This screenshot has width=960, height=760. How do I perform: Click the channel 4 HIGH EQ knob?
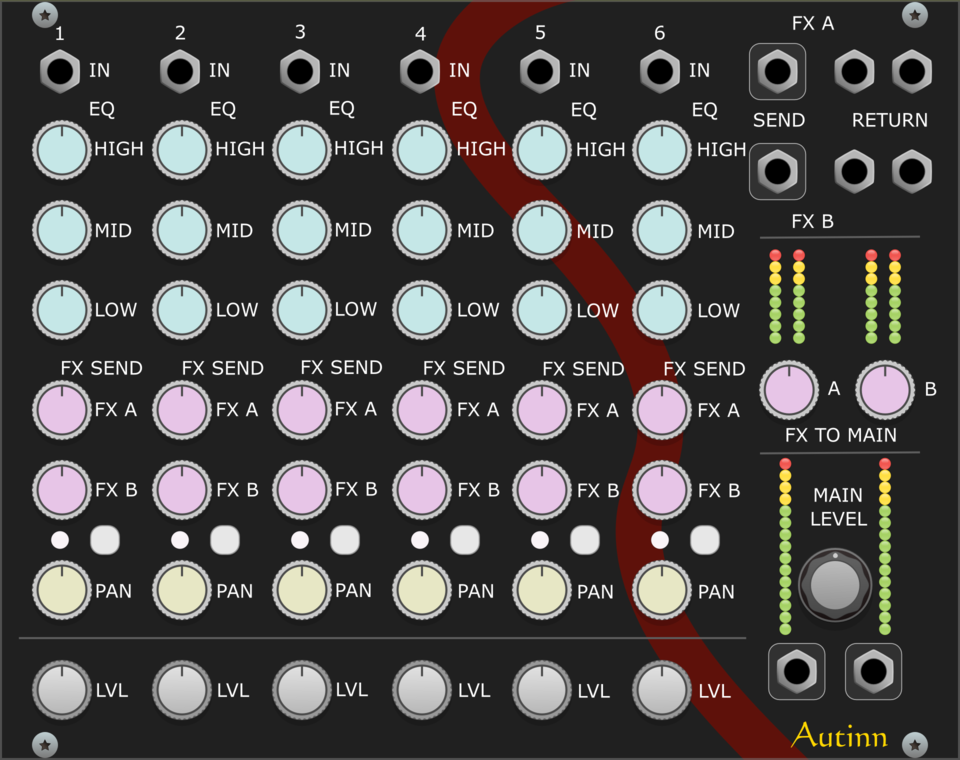pyautogui.click(x=422, y=150)
